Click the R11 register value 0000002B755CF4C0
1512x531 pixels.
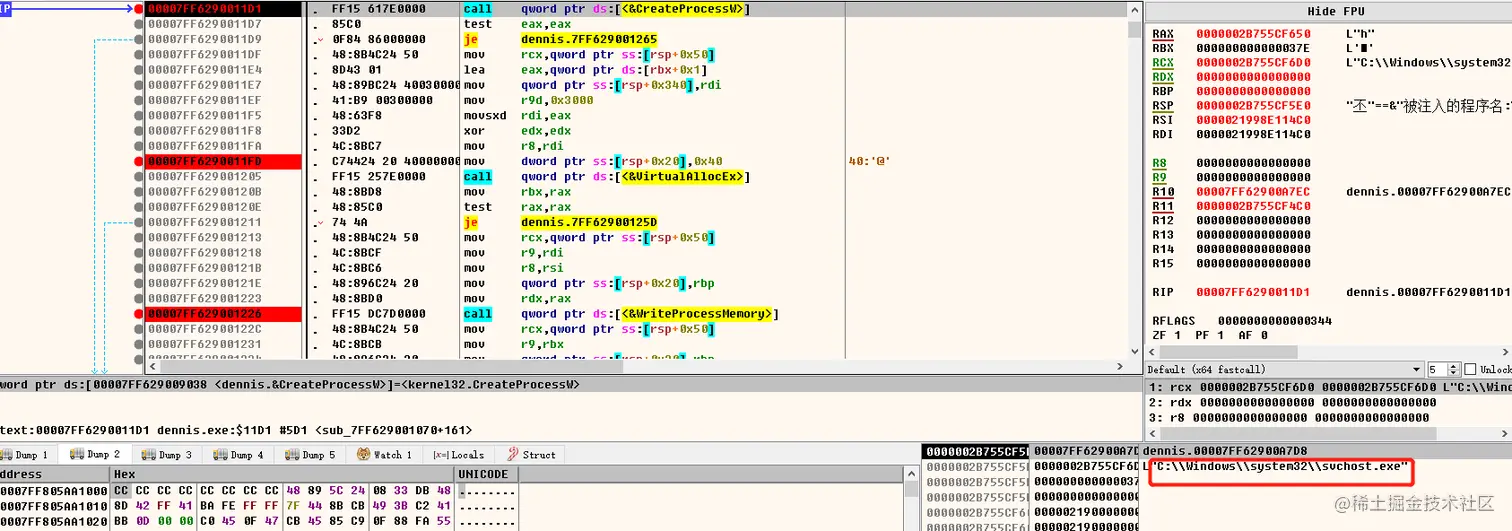1253,205
